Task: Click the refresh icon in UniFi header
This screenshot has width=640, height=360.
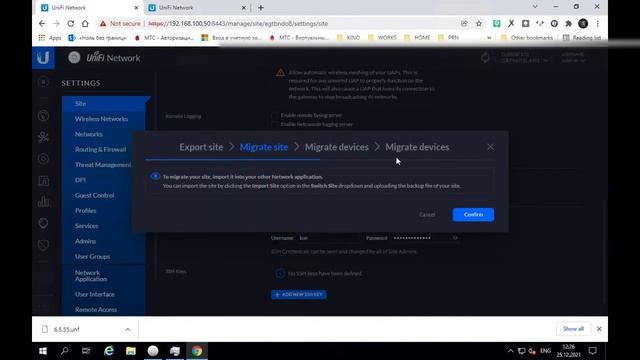Action: (485, 58)
